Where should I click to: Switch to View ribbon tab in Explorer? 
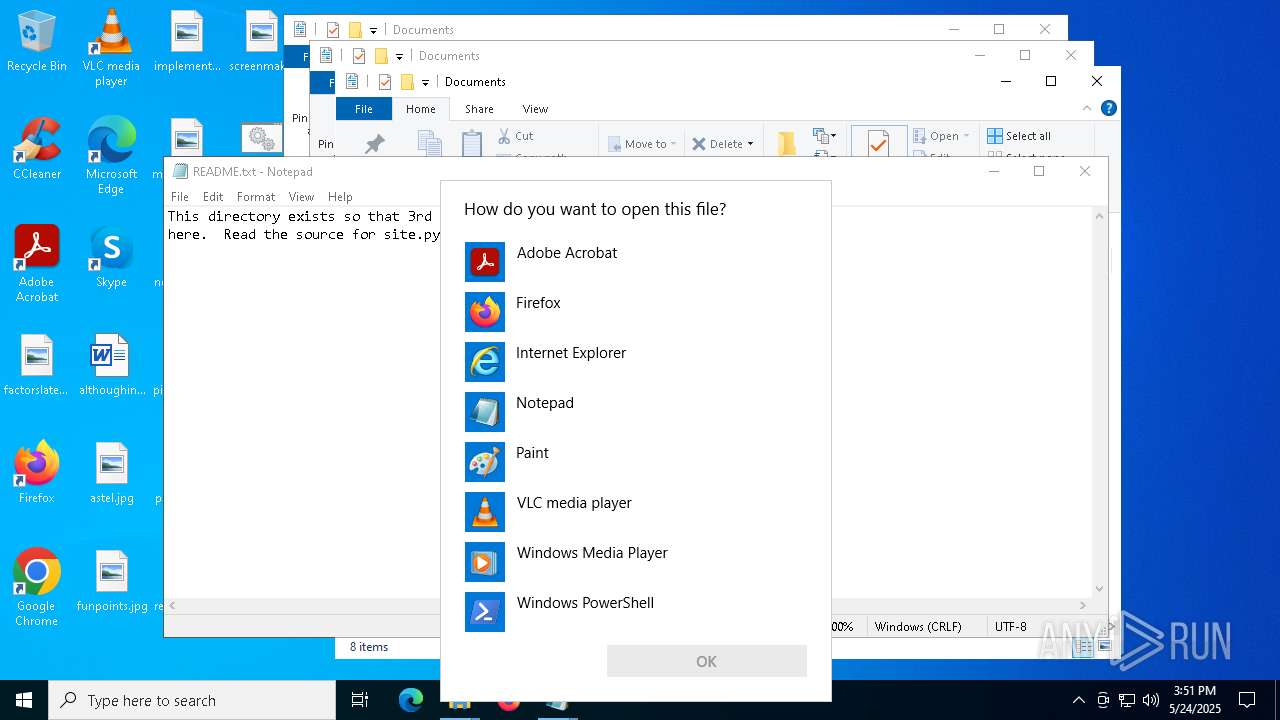[535, 109]
